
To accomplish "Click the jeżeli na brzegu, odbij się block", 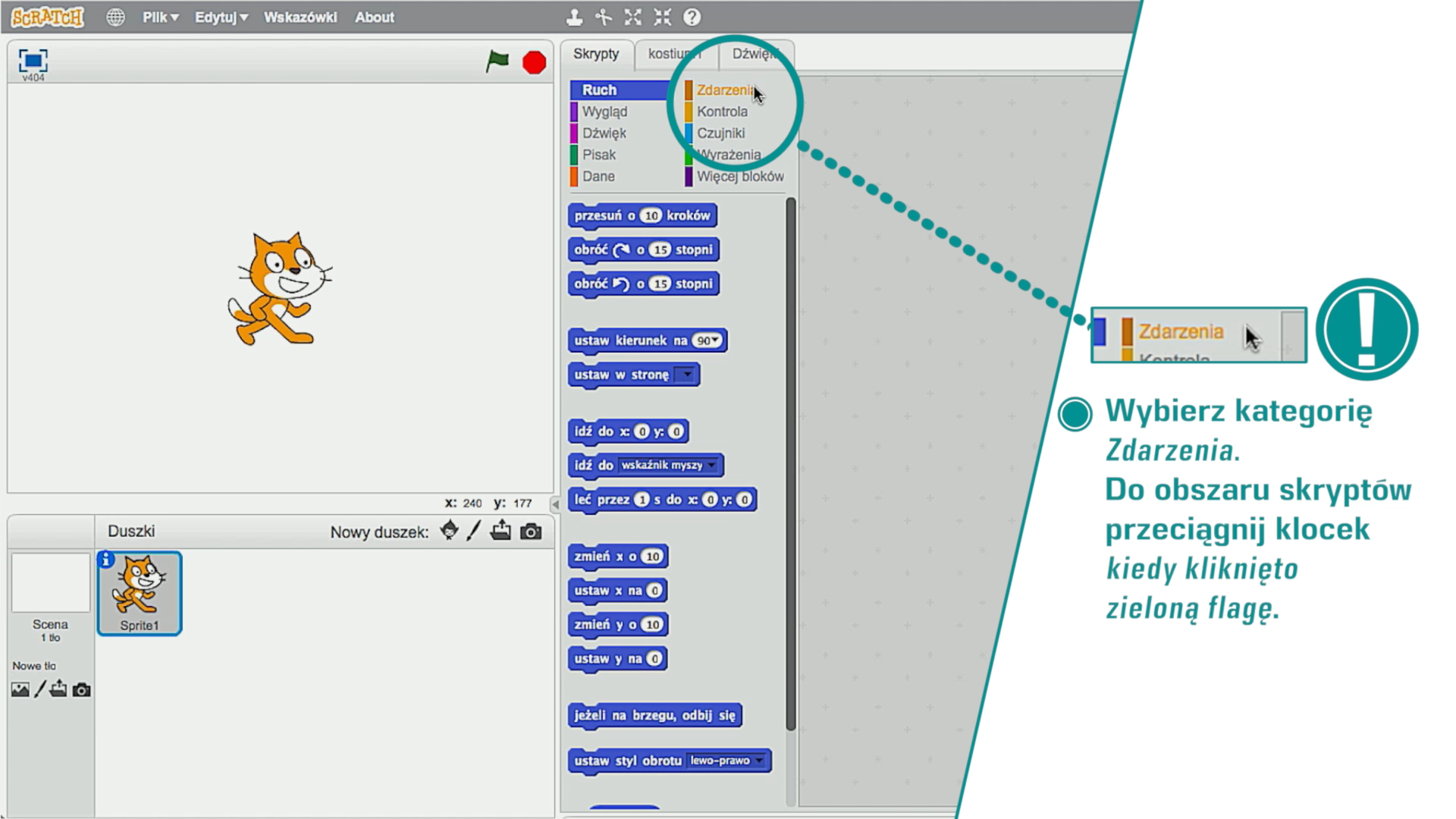I will point(655,715).
